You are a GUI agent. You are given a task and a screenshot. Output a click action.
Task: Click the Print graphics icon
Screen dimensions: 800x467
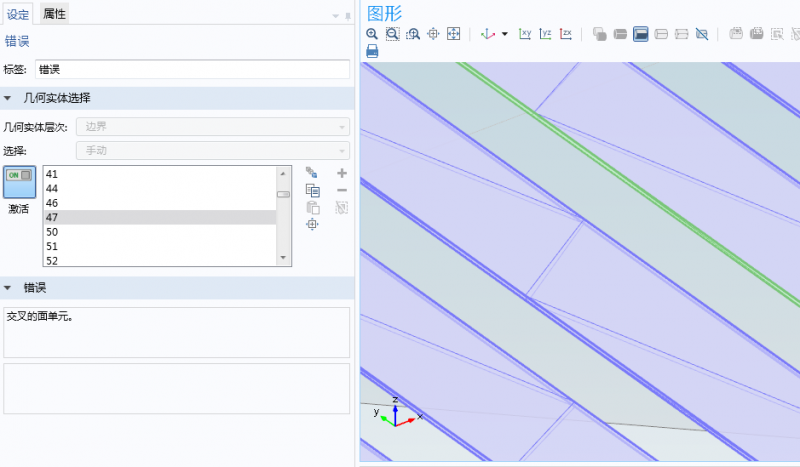372,51
